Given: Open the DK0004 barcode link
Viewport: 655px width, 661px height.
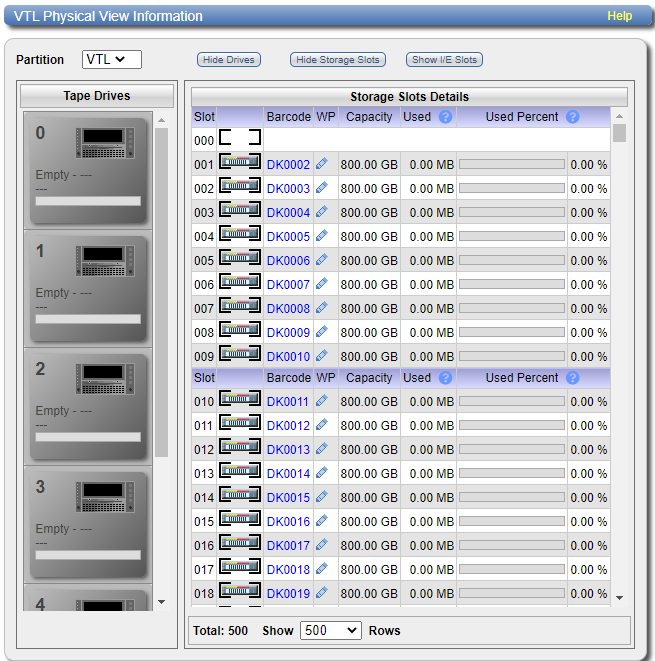Looking at the screenshot, I should [x=288, y=212].
